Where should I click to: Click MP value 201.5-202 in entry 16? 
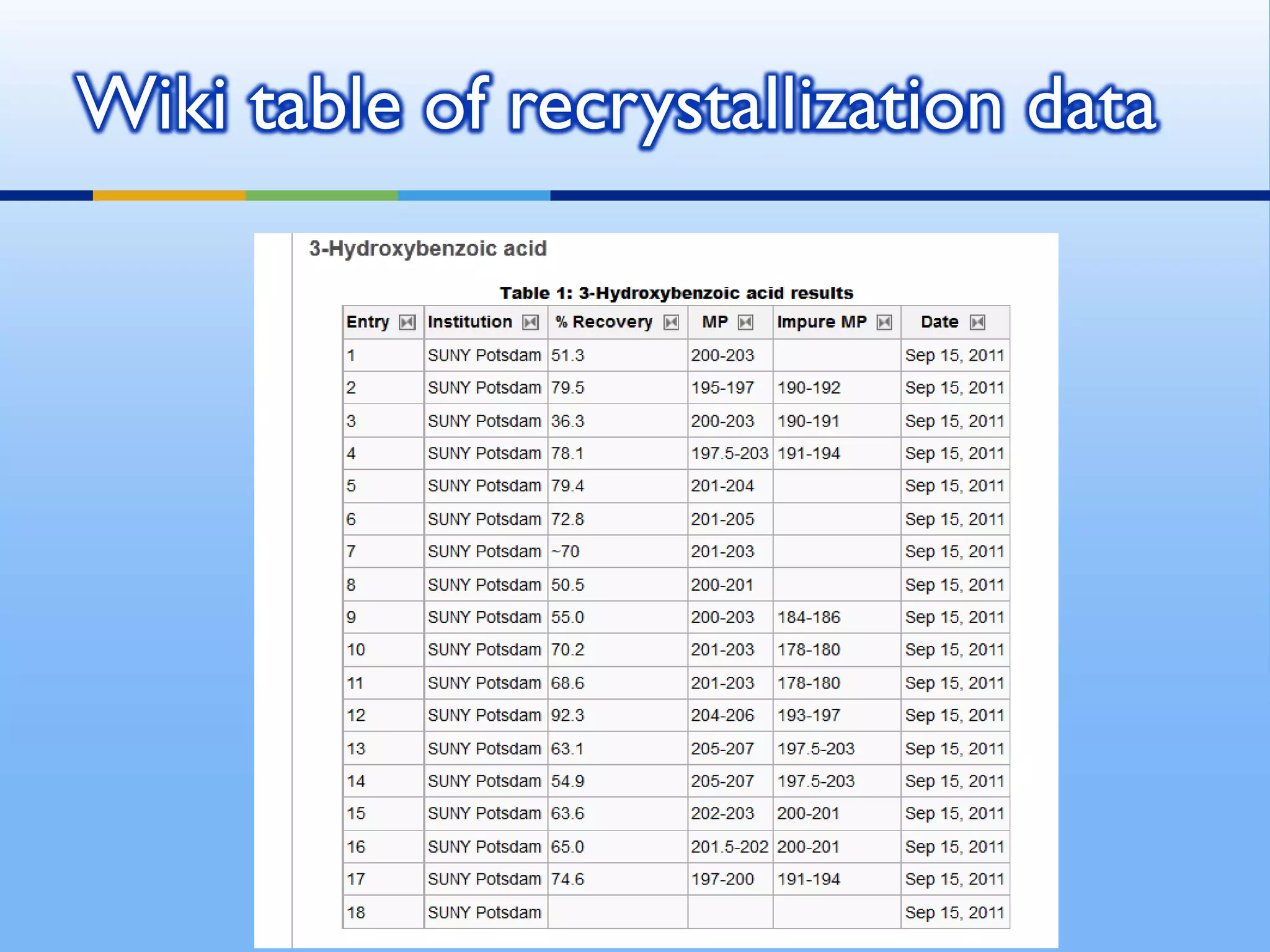pos(730,847)
